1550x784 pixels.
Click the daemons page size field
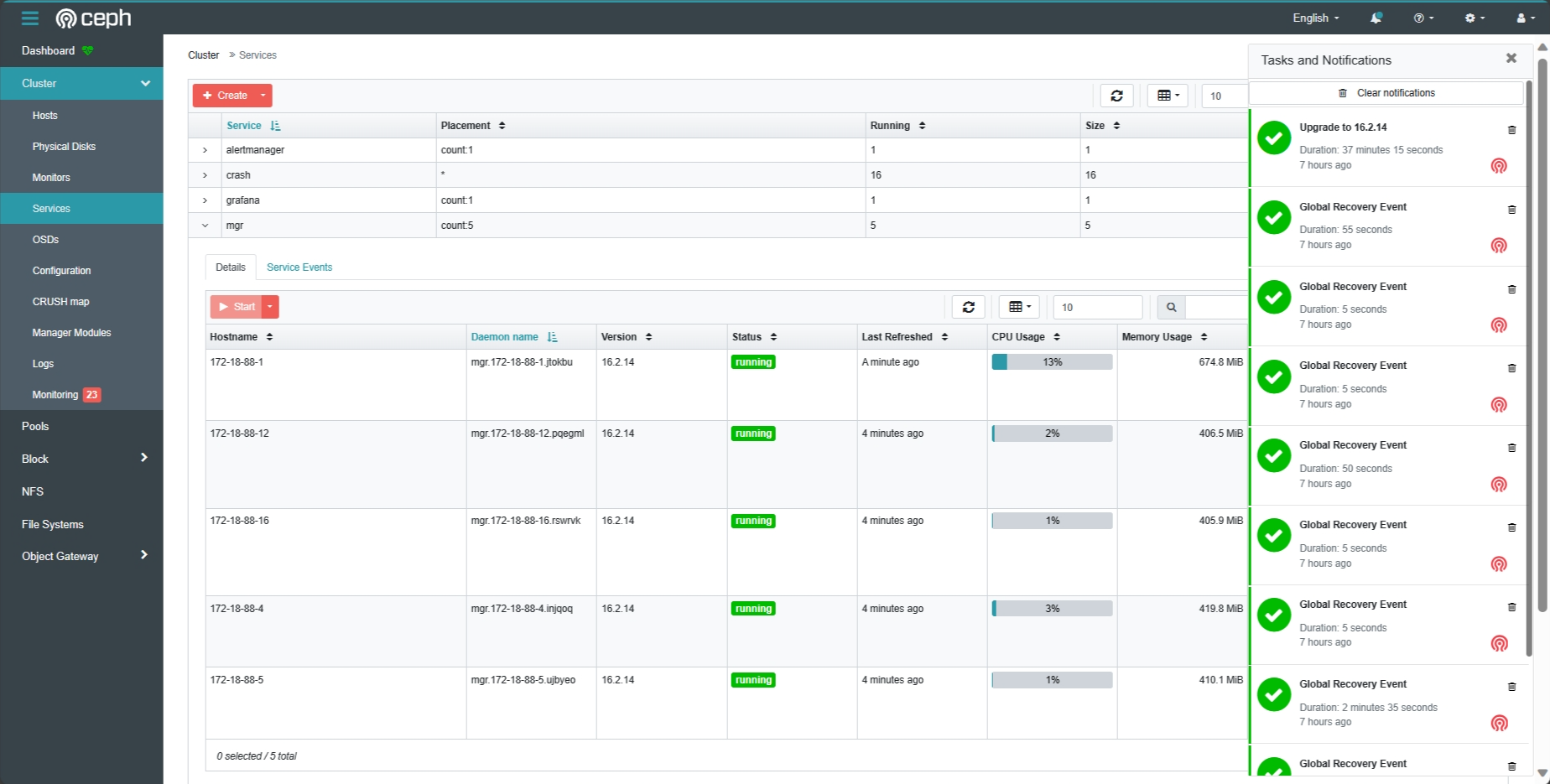point(1098,307)
